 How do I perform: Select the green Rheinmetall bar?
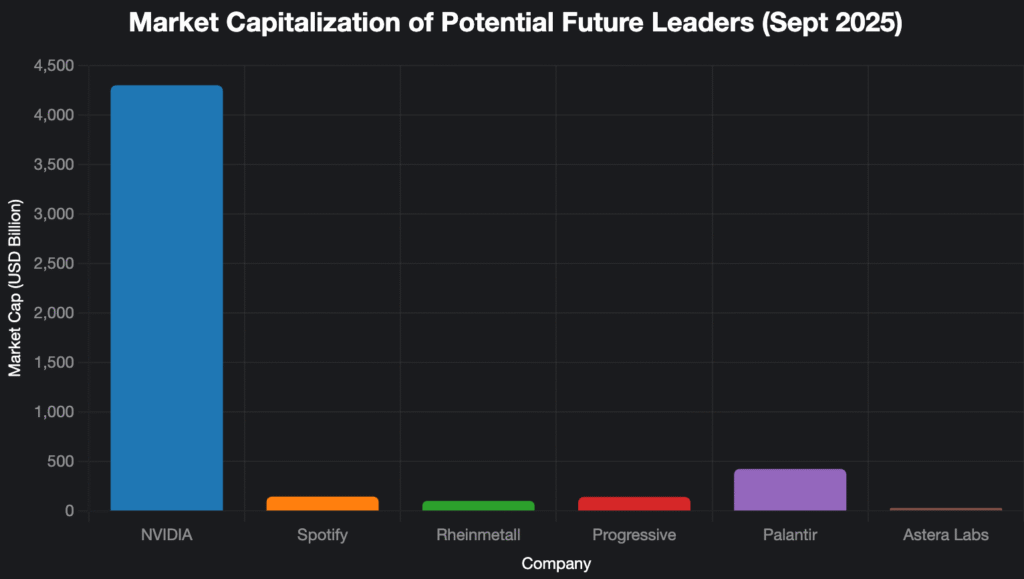pyautogui.click(x=478, y=506)
